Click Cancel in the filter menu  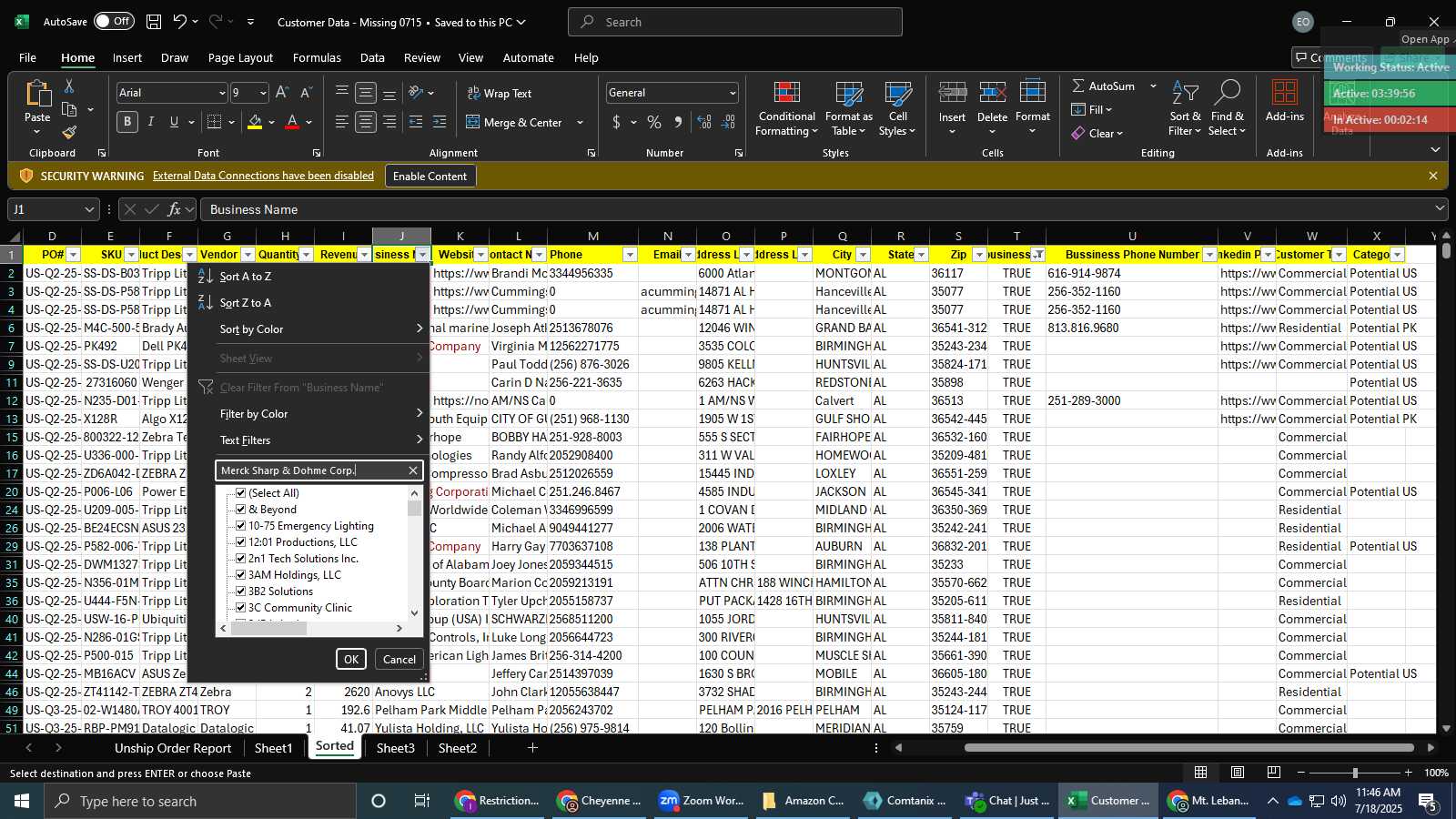(399, 660)
